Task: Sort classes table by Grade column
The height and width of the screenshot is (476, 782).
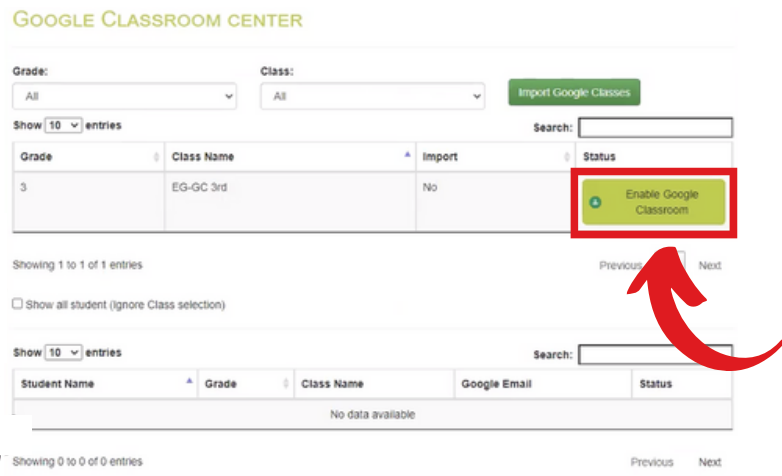Action: pos(89,157)
